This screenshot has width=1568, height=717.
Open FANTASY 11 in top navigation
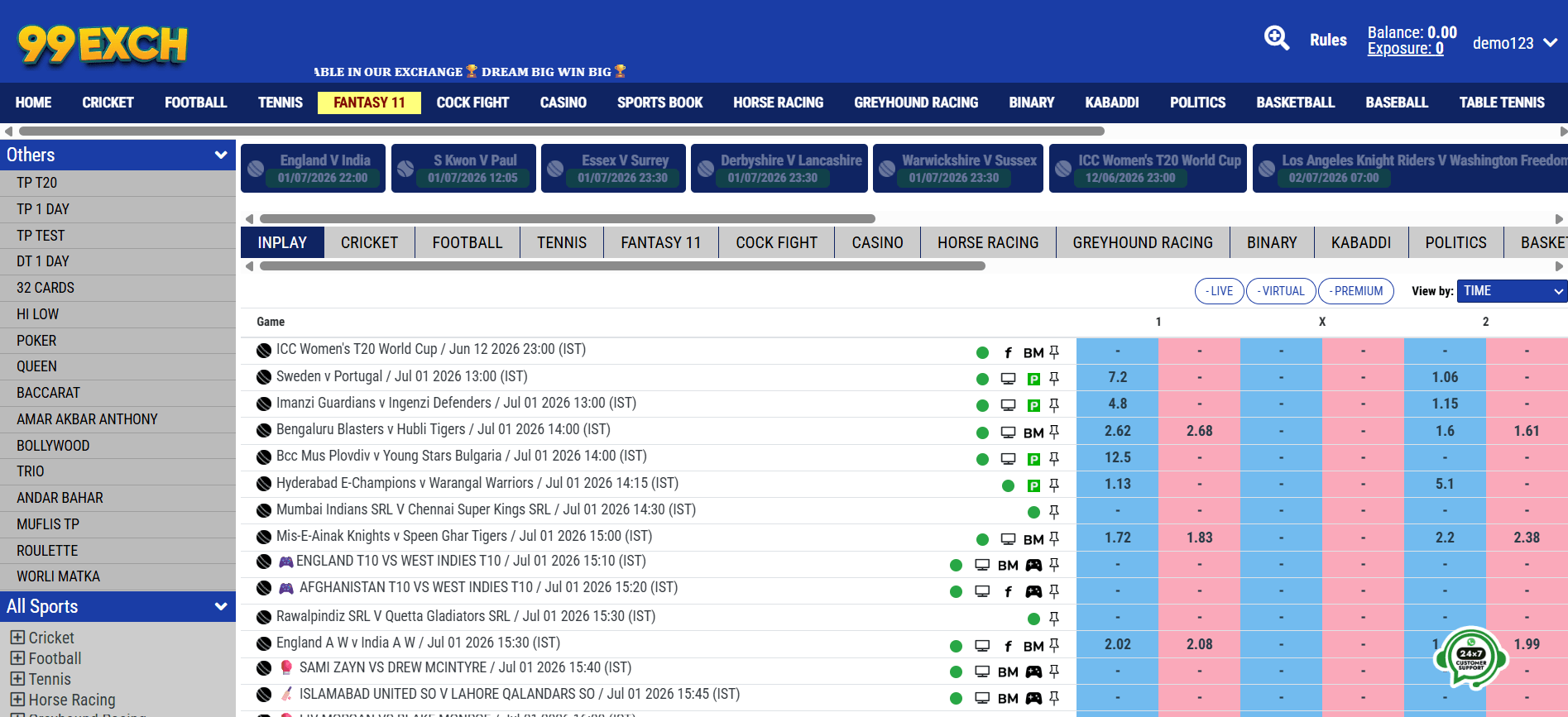(369, 103)
